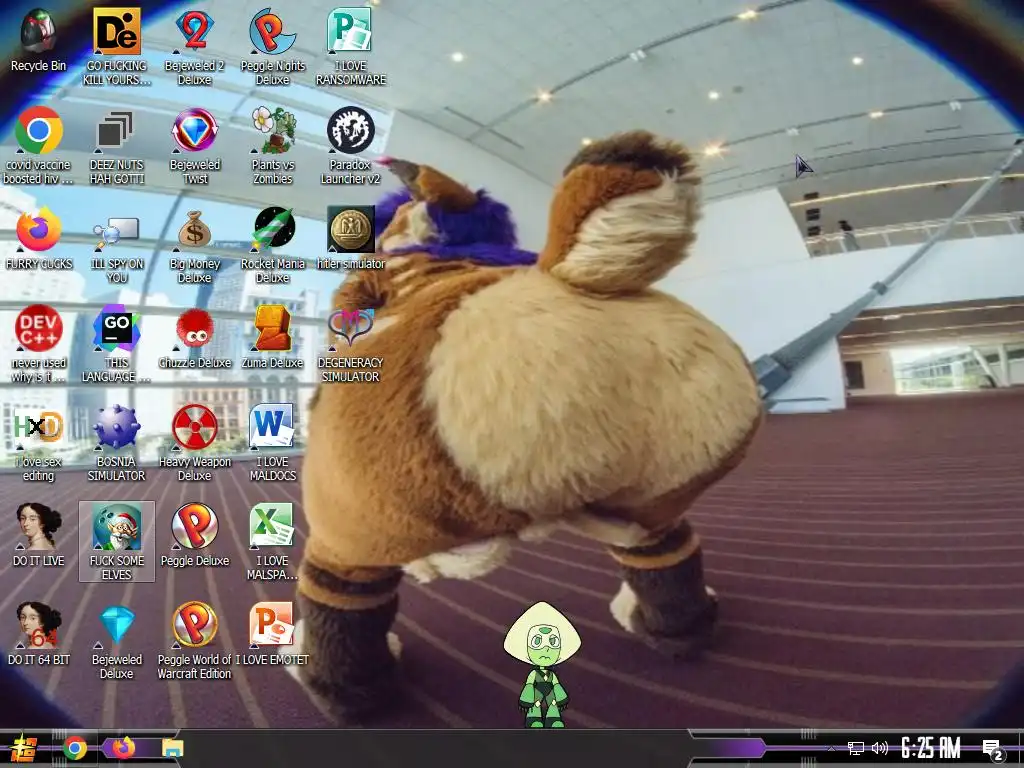1024x768 pixels.
Task: Click the 6:25 AM taskbar clock
Action: click(931, 748)
